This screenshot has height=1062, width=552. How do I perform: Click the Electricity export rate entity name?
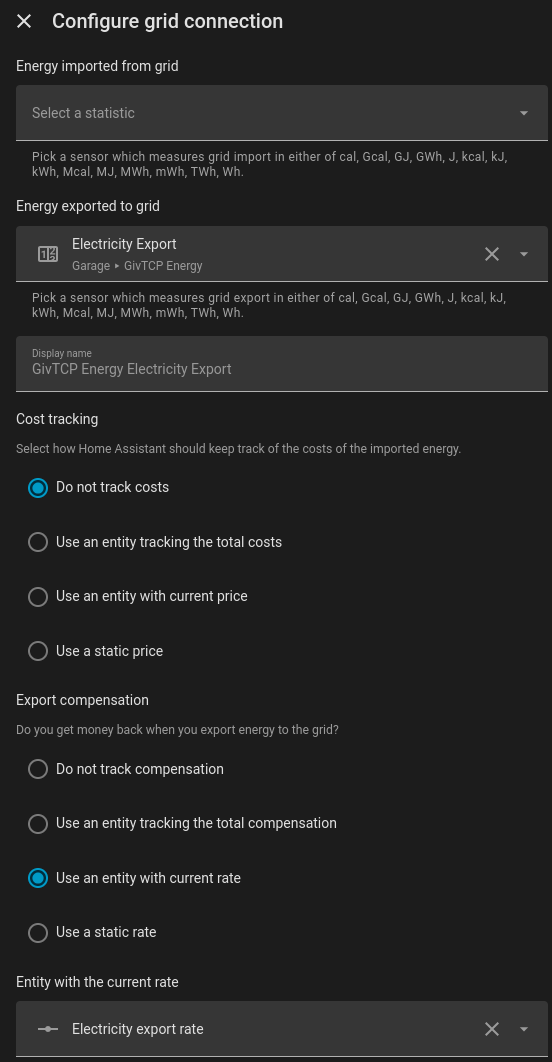coord(137,1029)
